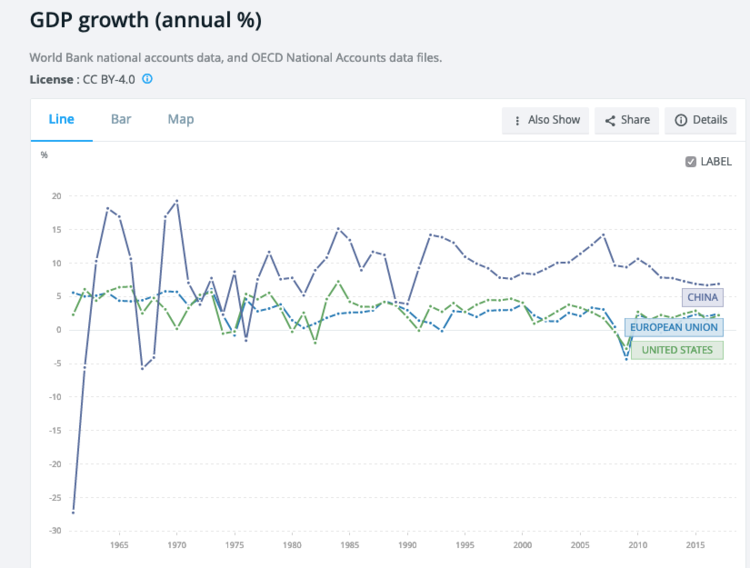750x568 pixels.
Task: Click the Share button text
Action: (x=635, y=120)
